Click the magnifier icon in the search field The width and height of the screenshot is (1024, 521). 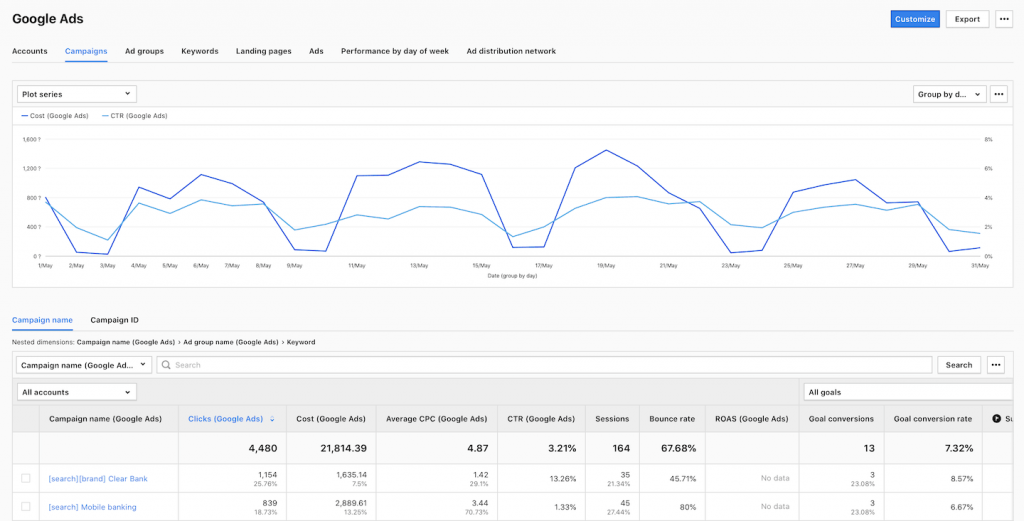pos(166,365)
